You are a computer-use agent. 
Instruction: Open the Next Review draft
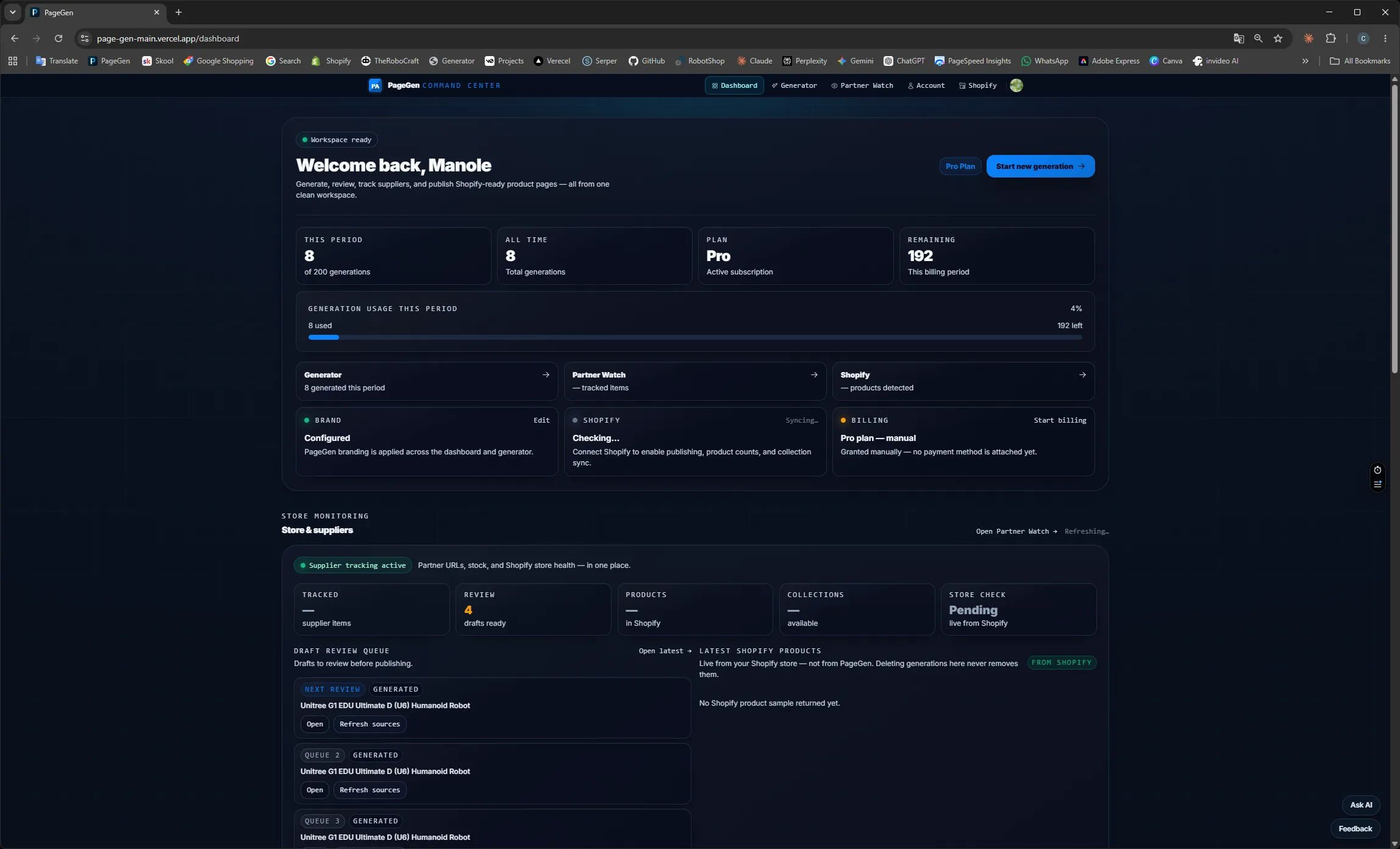pos(315,725)
